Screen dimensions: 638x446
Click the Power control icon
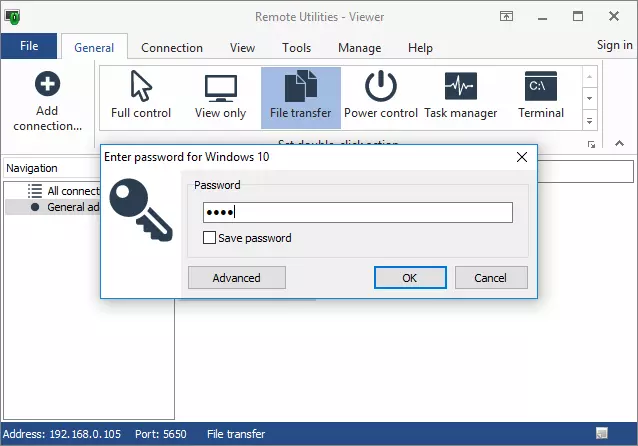tap(381, 87)
